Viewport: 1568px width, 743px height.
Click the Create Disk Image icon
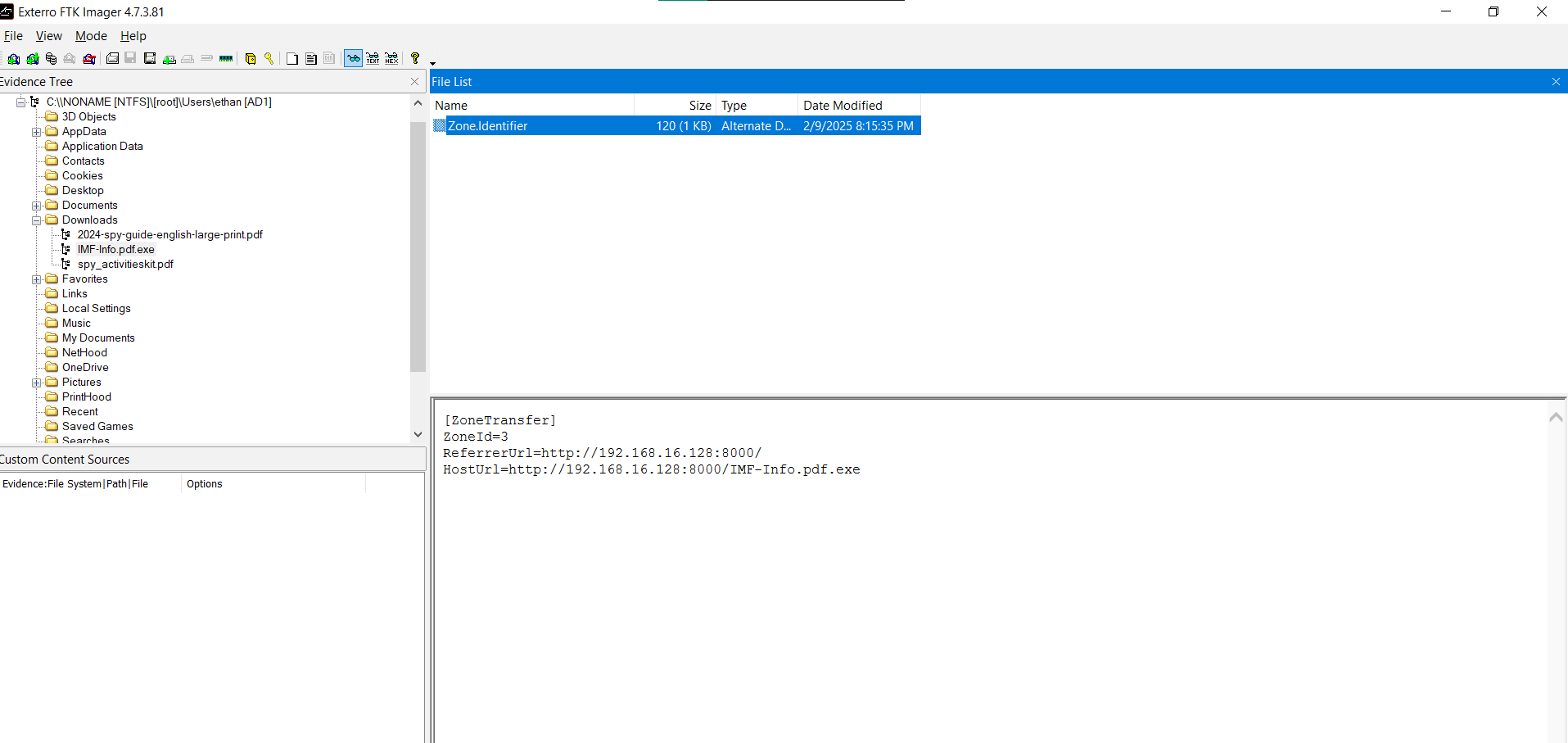113,58
